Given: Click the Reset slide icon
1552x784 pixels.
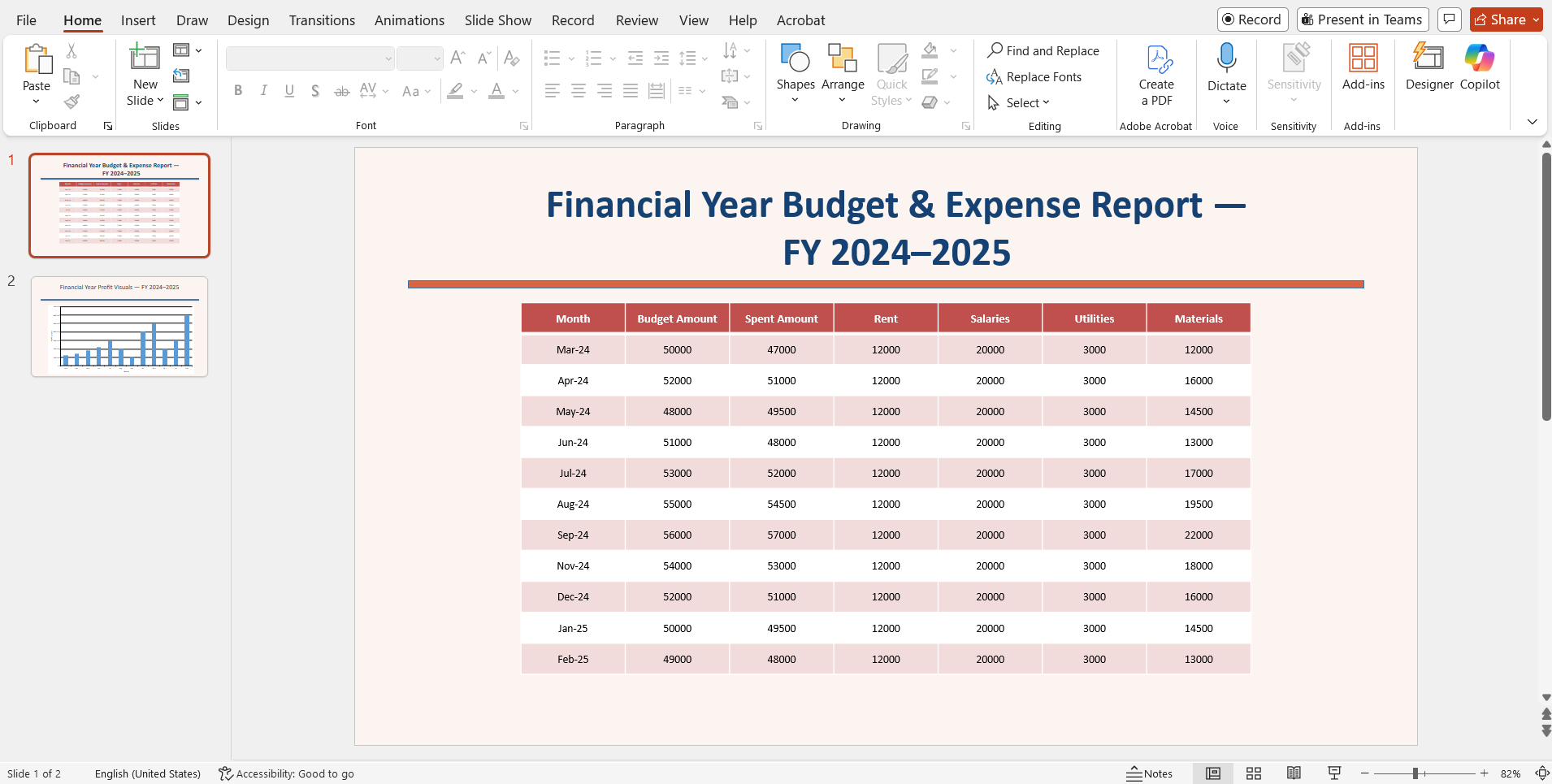Looking at the screenshot, I should point(181,76).
